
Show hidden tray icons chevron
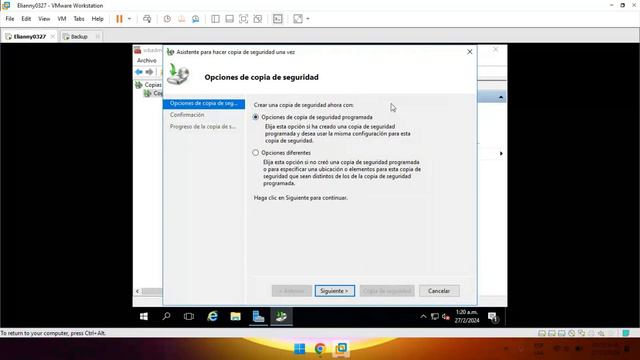click(423, 317)
